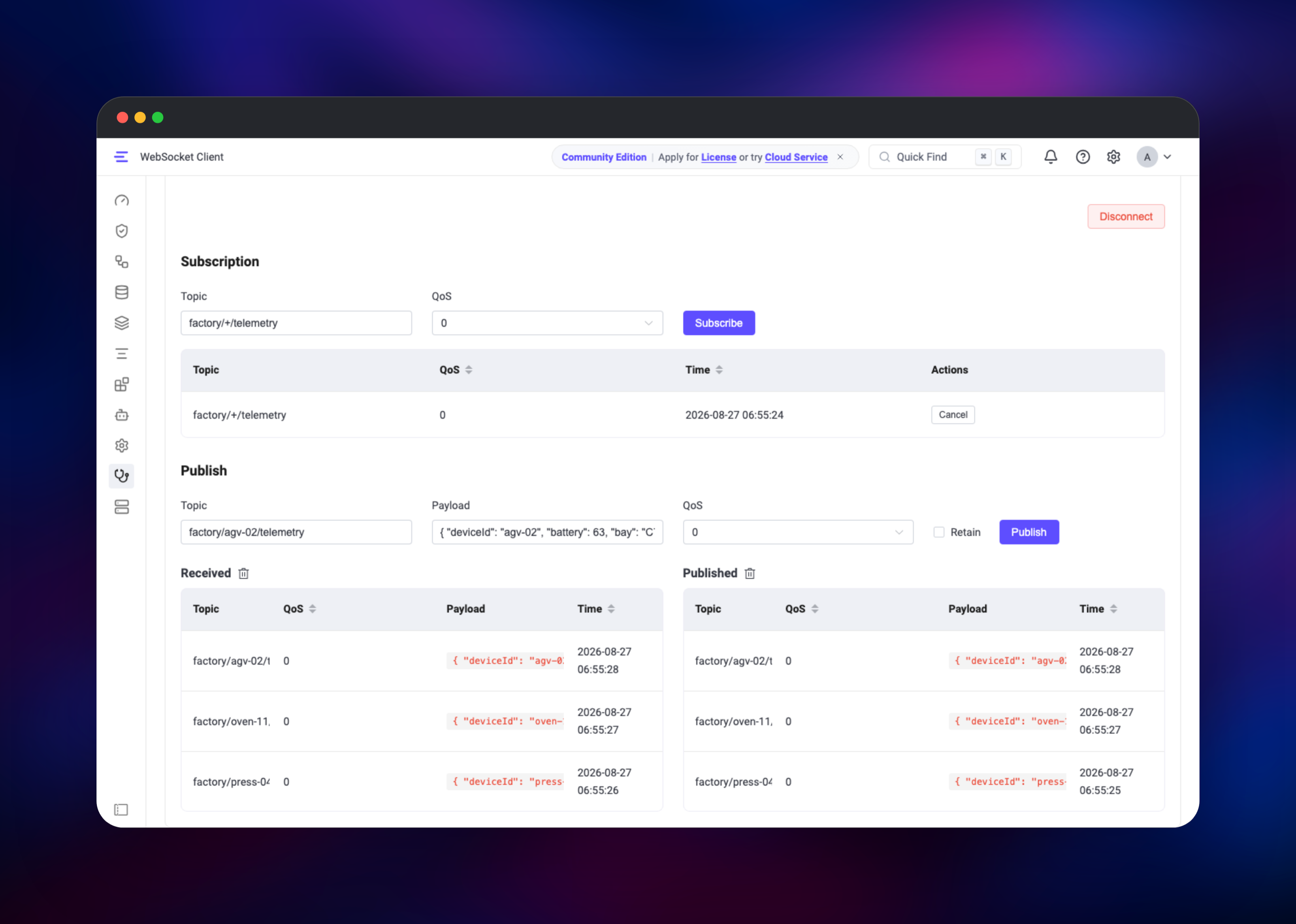Open the Diagnose stethoscope icon
Image resolution: width=1296 pixels, height=924 pixels.
[x=122, y=476]
